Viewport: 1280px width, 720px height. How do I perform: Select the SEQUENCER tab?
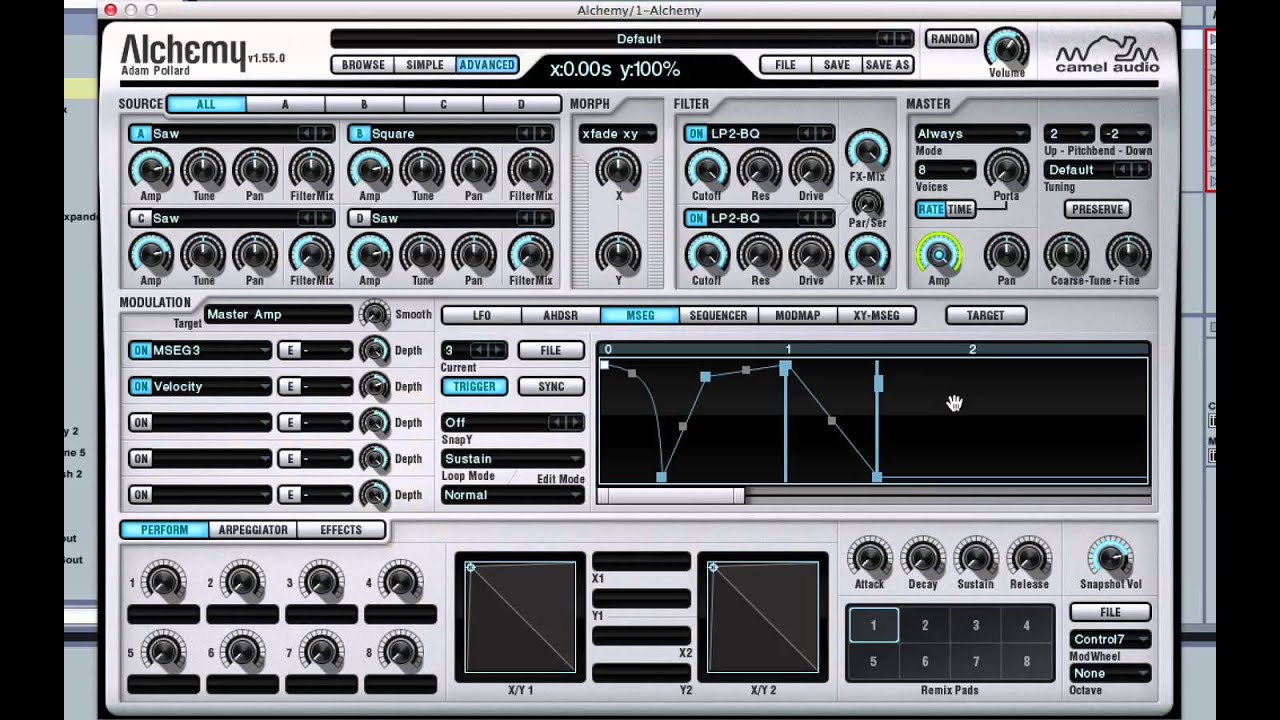(718, 315)
